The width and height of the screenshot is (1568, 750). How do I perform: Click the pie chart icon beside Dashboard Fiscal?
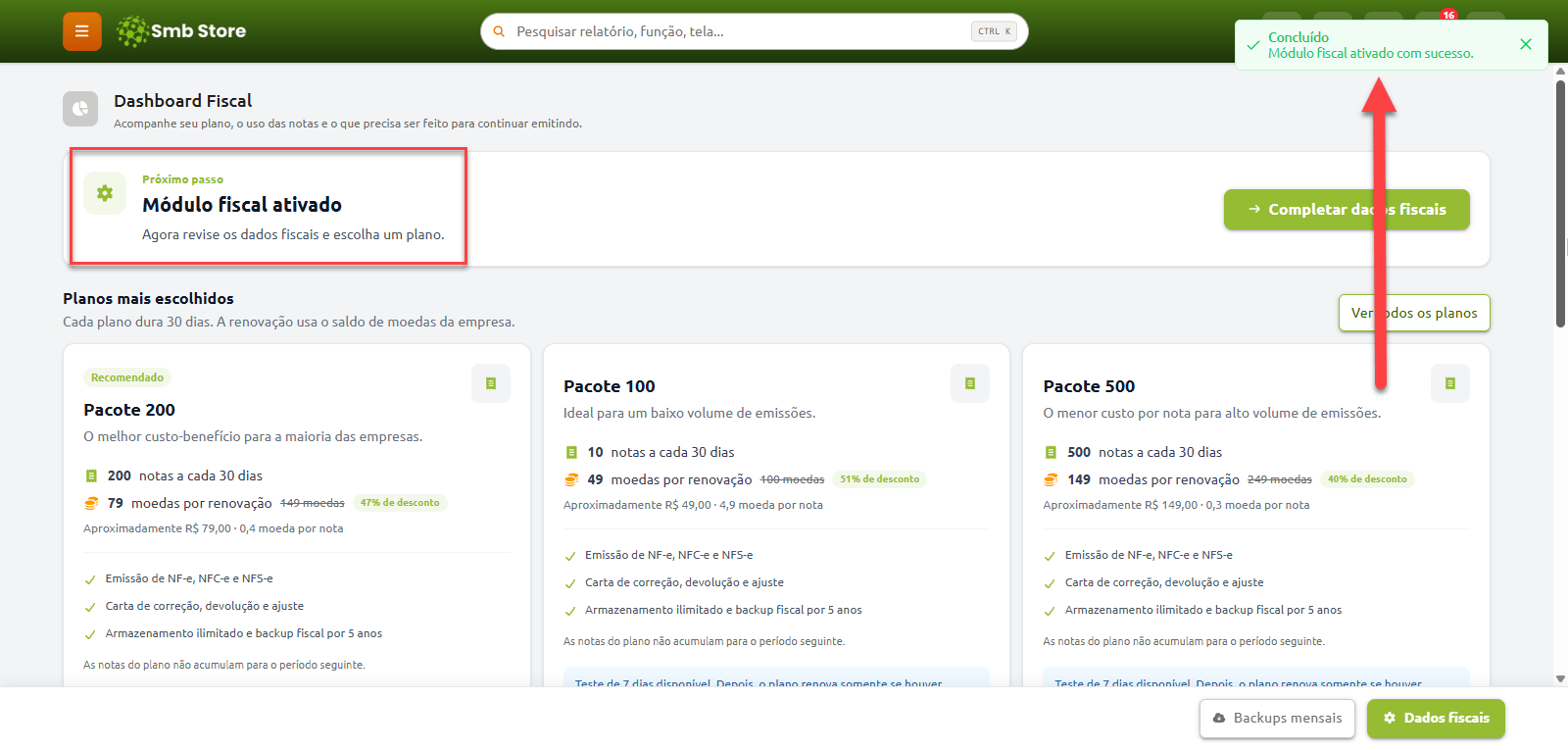click(x=80, y=109)
